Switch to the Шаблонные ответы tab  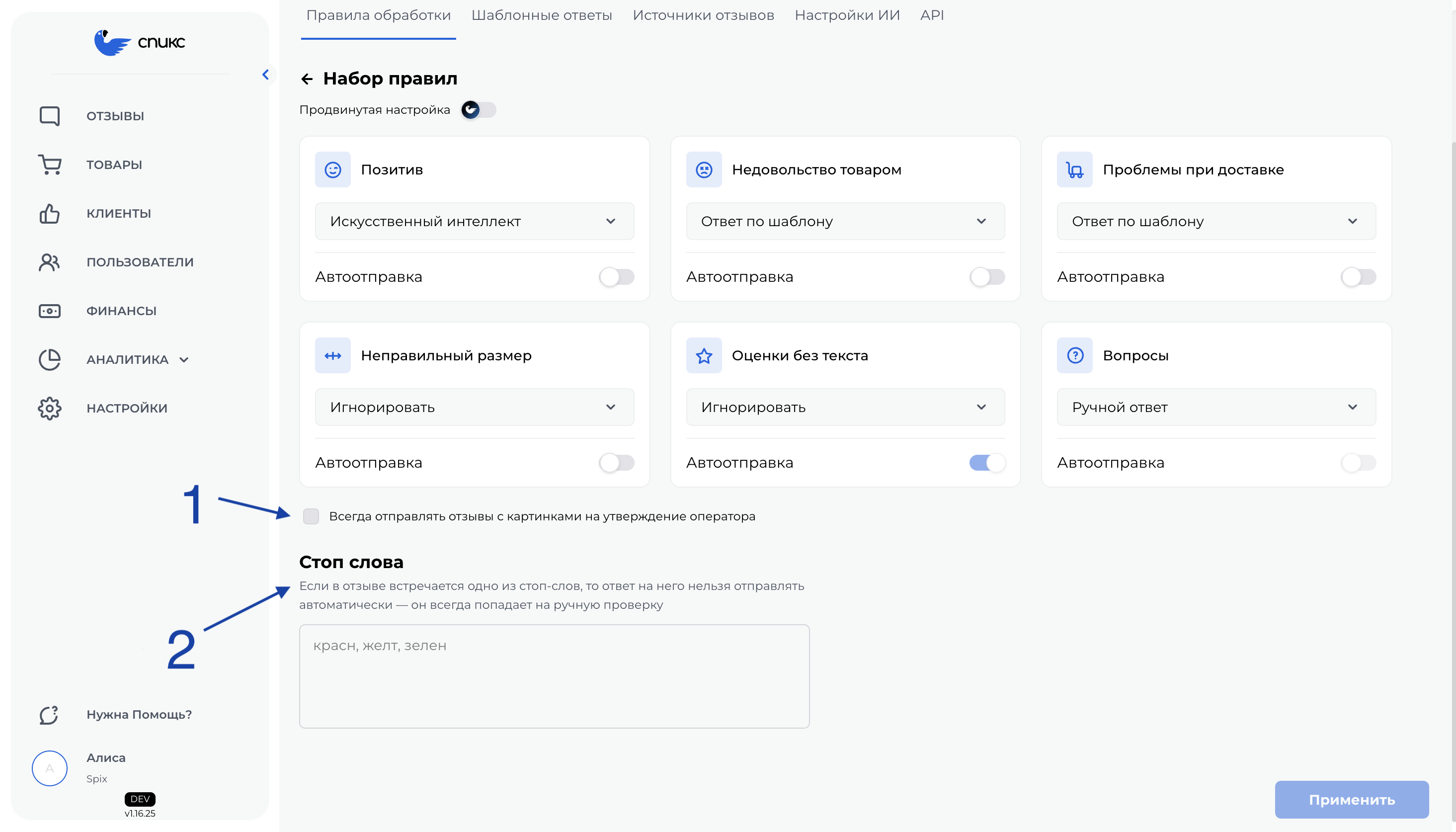coord(542,15)
